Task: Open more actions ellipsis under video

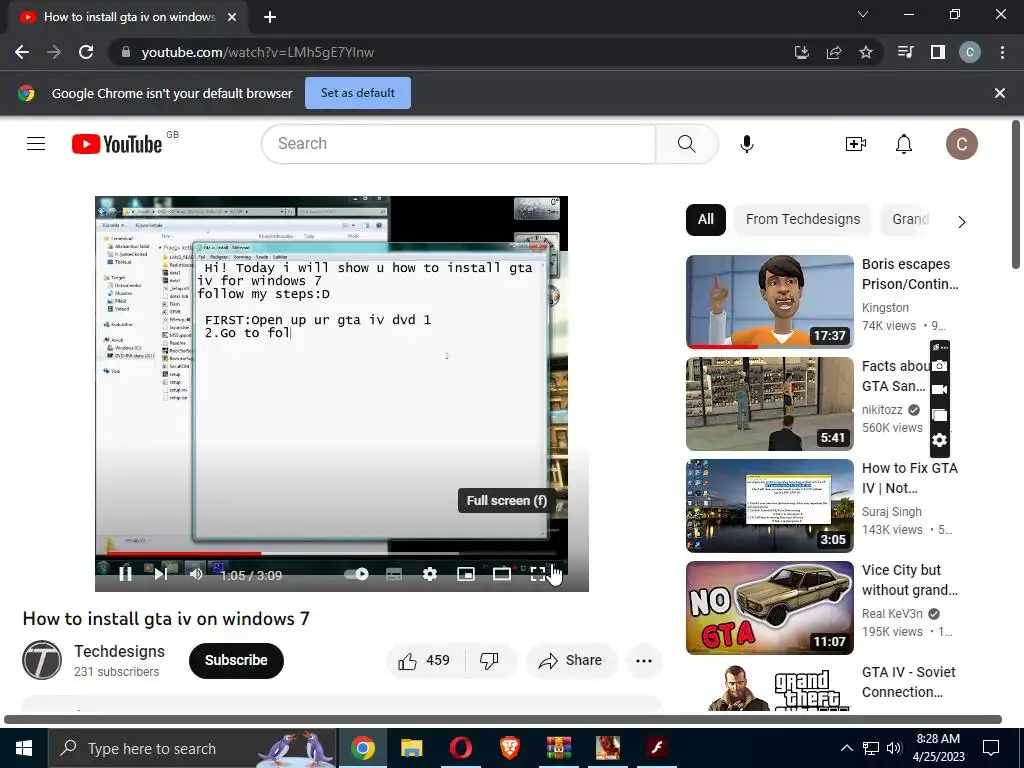Action: (x=644, y=661)
